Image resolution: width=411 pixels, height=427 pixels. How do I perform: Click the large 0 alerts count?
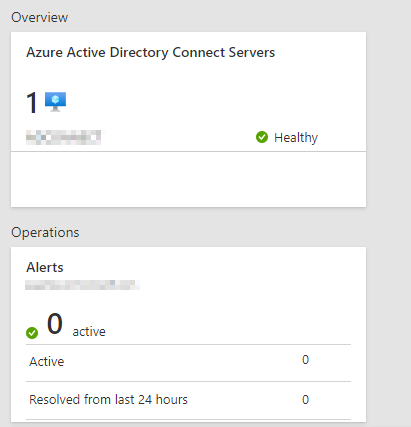click(55, 323)
